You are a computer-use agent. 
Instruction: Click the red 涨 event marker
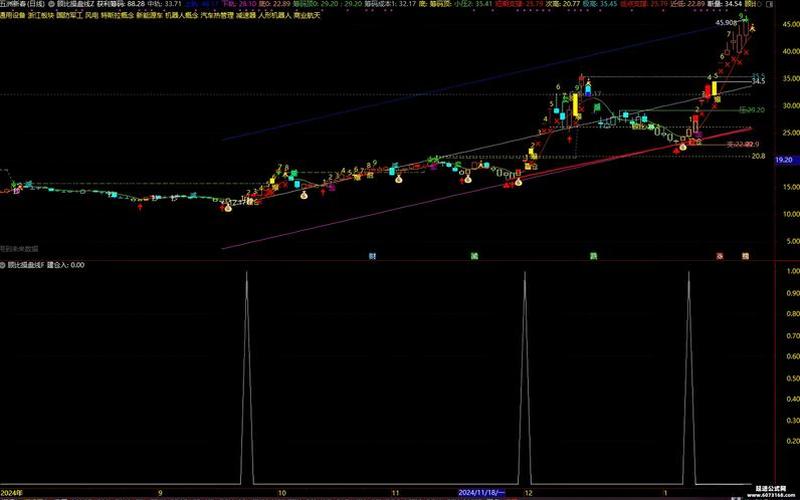720,256
